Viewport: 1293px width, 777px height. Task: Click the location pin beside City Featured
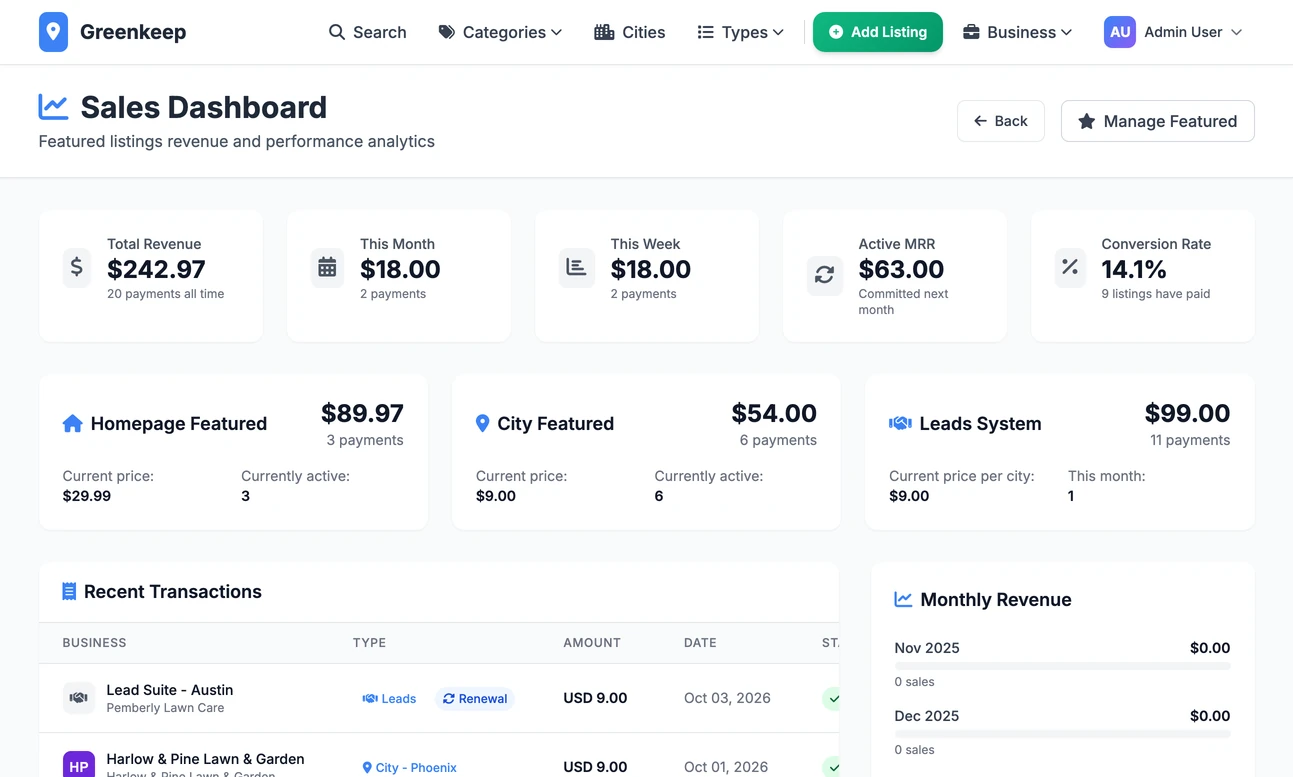tap(482, 424)
